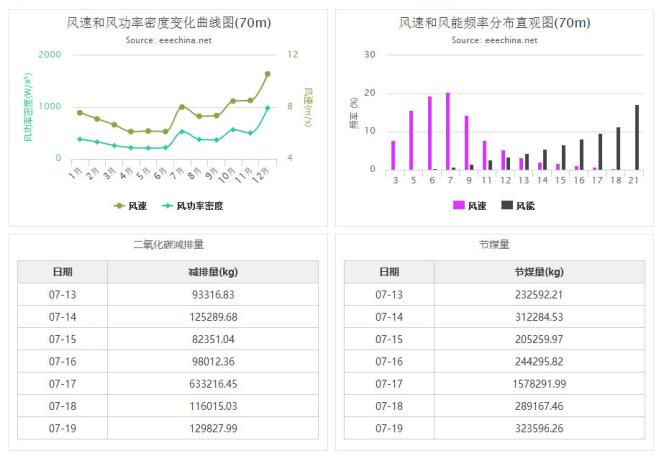Select the 1578291.99 coal saving cell
This screenshot has height=461, width=664.
click(x=539, y=383)
